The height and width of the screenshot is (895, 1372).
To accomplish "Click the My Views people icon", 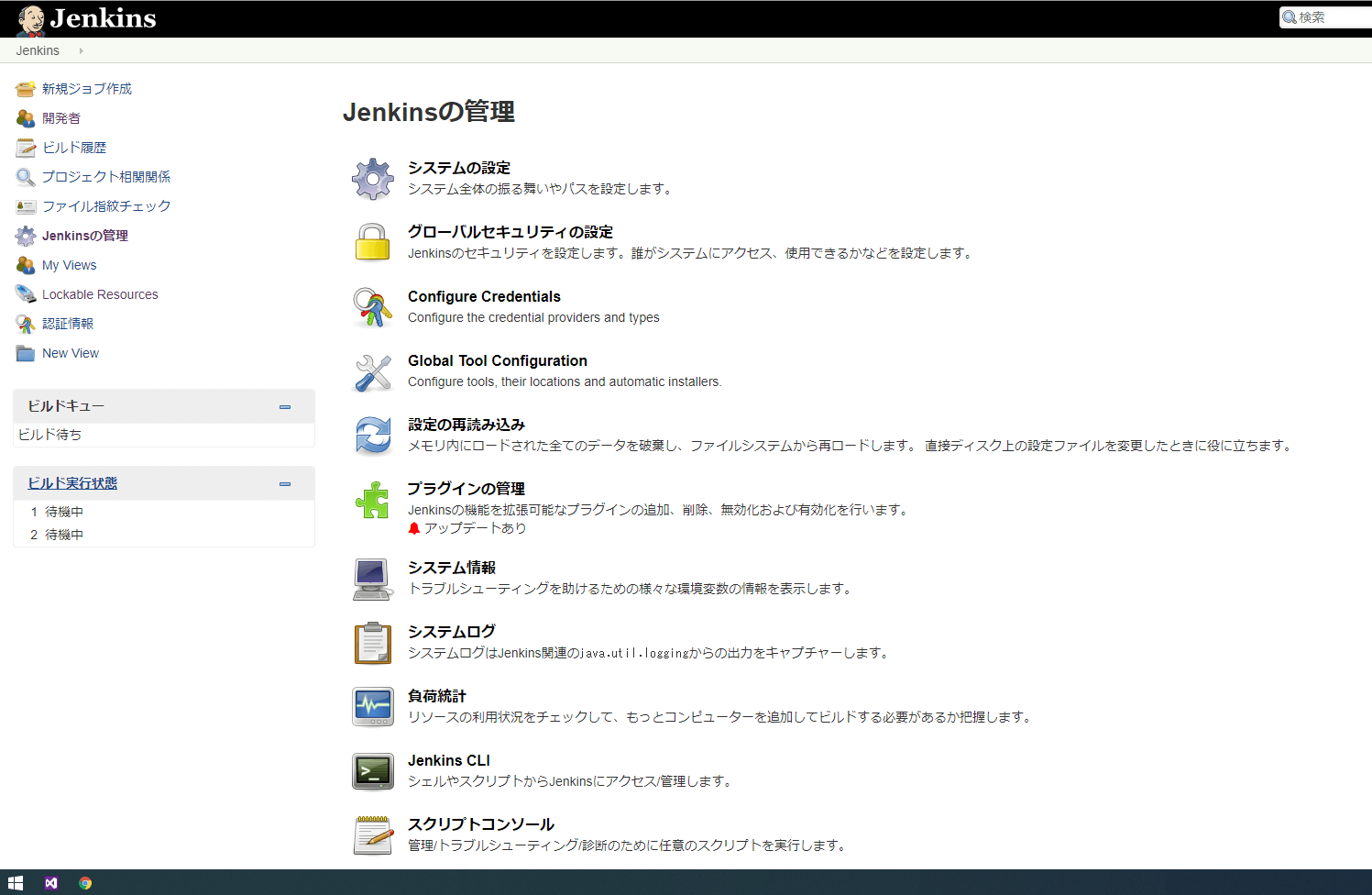I will click(26, 265).
